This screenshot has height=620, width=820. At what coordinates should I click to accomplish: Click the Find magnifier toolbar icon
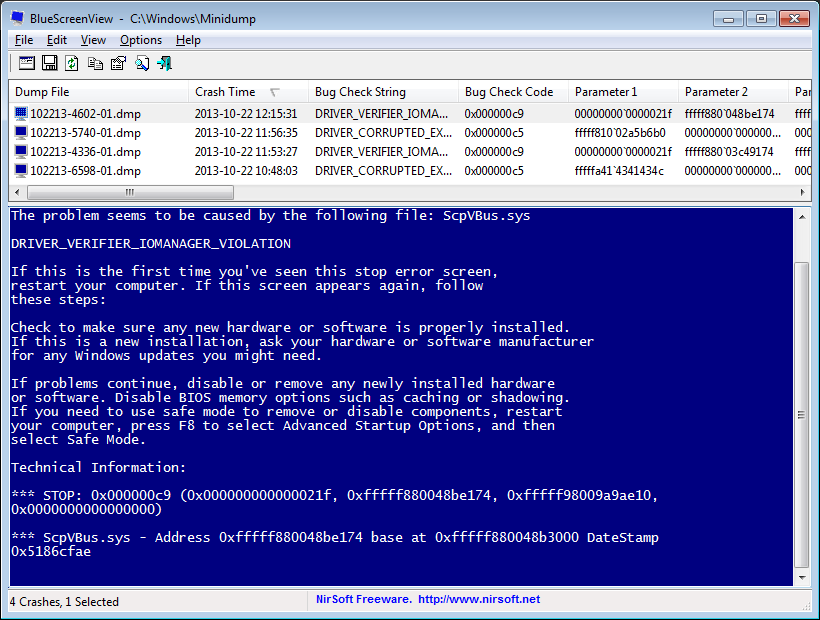142,64
